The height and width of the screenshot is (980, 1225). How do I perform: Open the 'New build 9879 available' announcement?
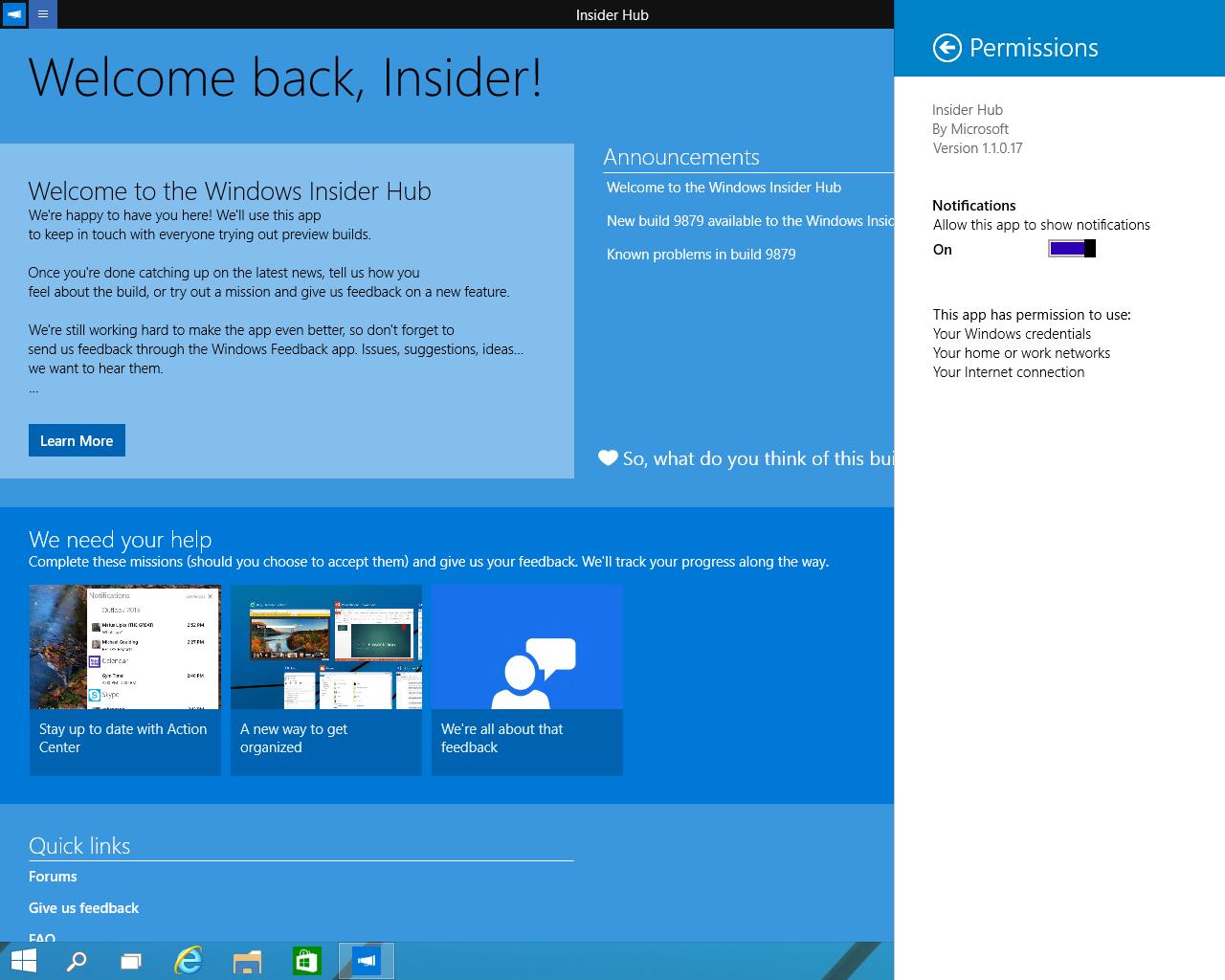[x=750, y=221]
